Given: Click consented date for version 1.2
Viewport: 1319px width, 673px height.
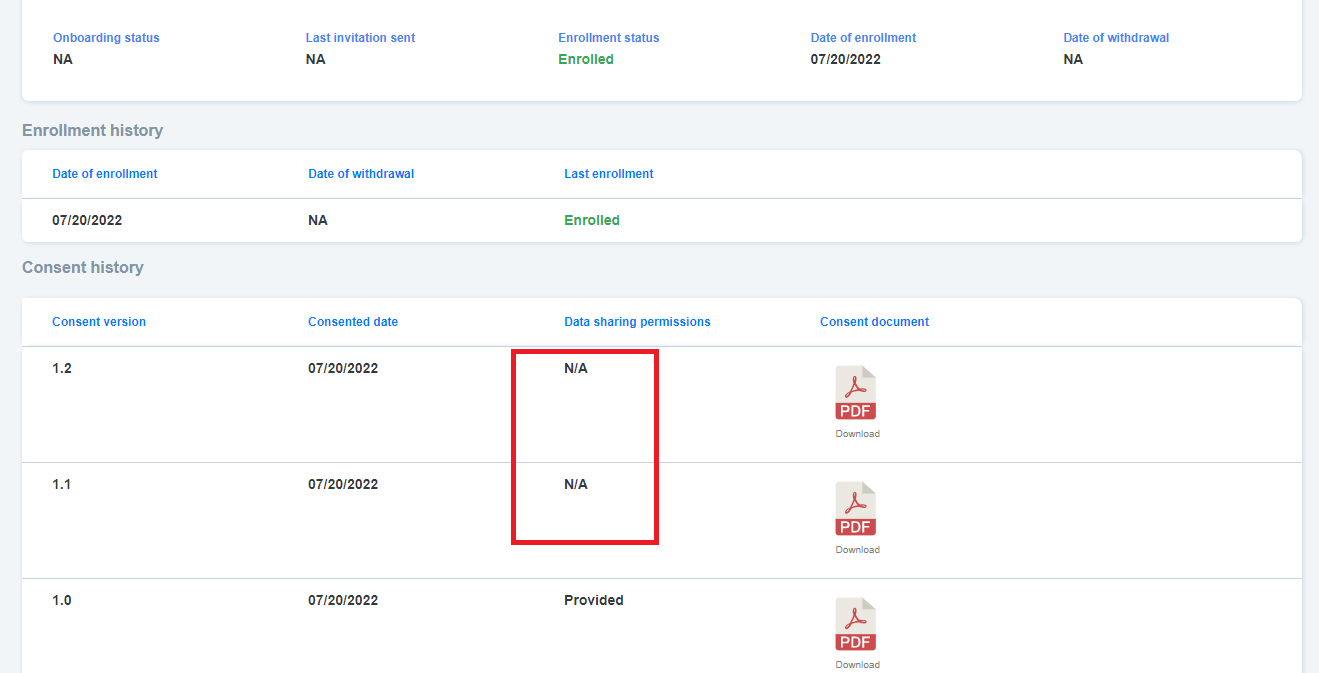Looking at the screenshot, I should click(343, 368).
